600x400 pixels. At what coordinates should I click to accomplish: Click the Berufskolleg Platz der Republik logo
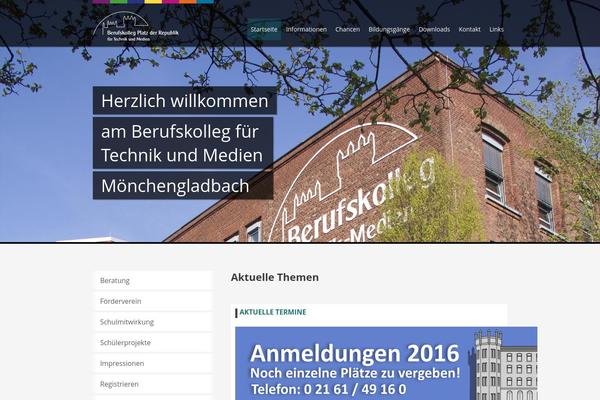tap(136, 27)
